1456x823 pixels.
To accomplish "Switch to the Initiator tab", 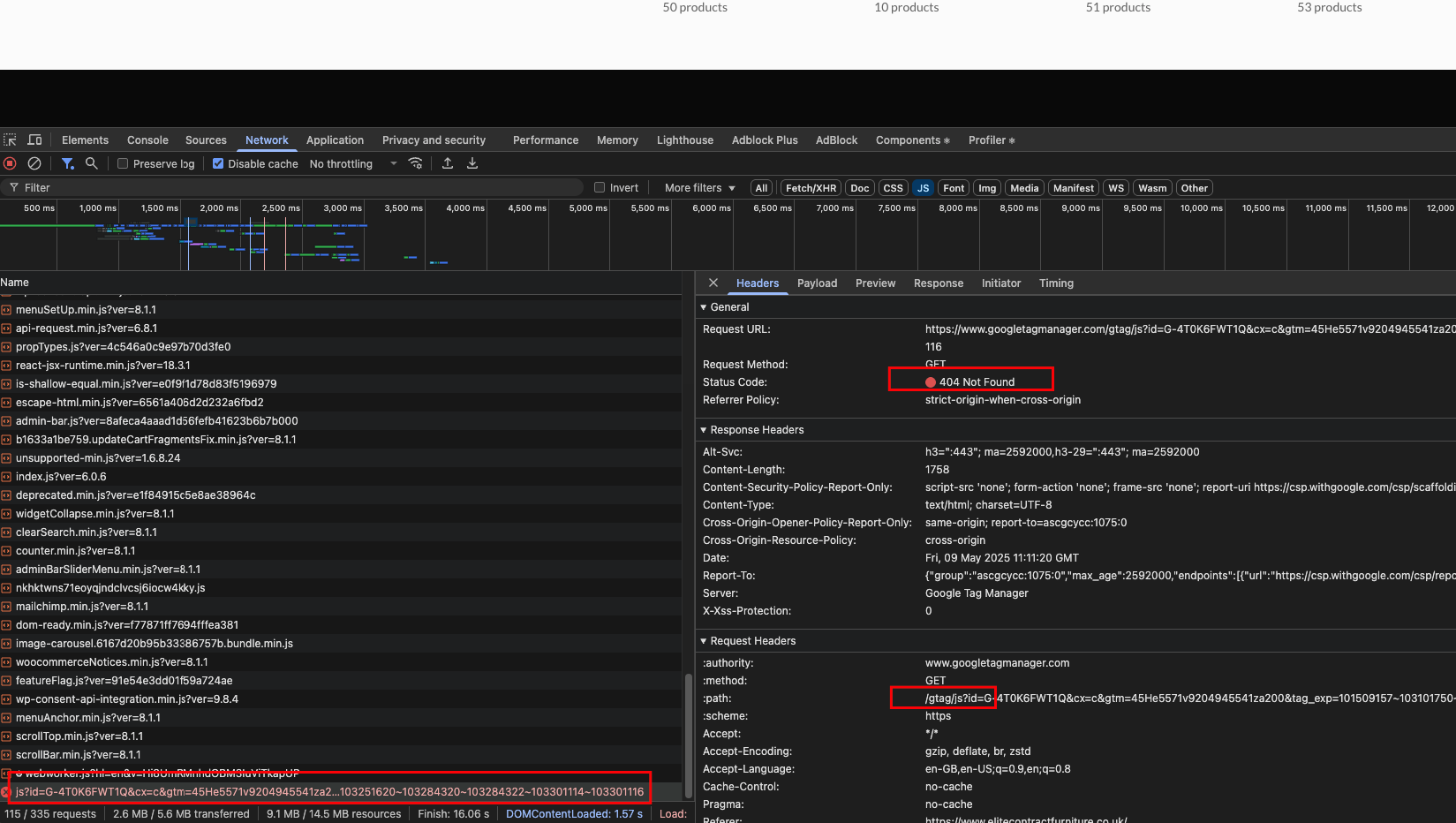I will pos(1001,283).
